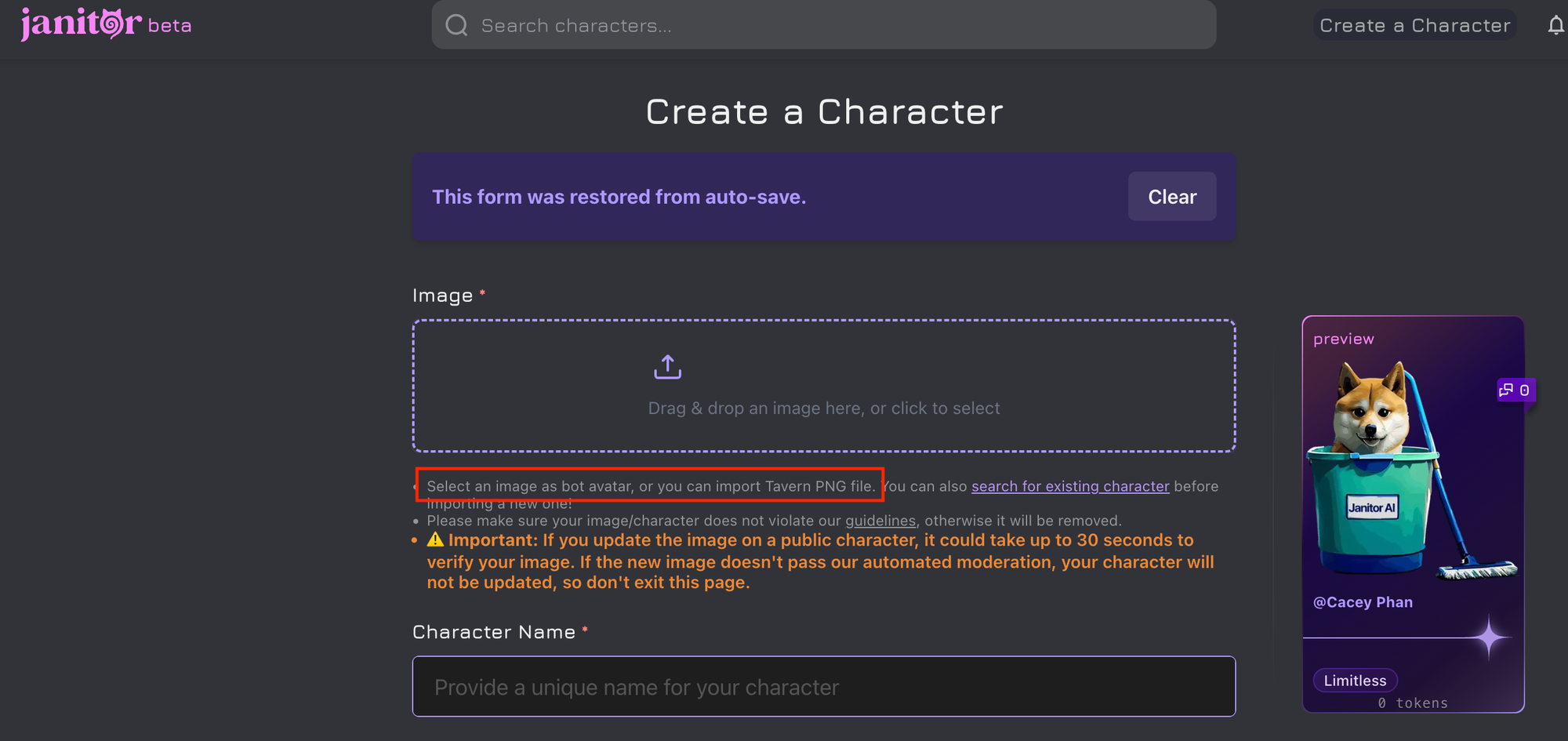Click the 0 tokens counter
Screen dimensions: 1568x741
click(x=1412, y=703)
